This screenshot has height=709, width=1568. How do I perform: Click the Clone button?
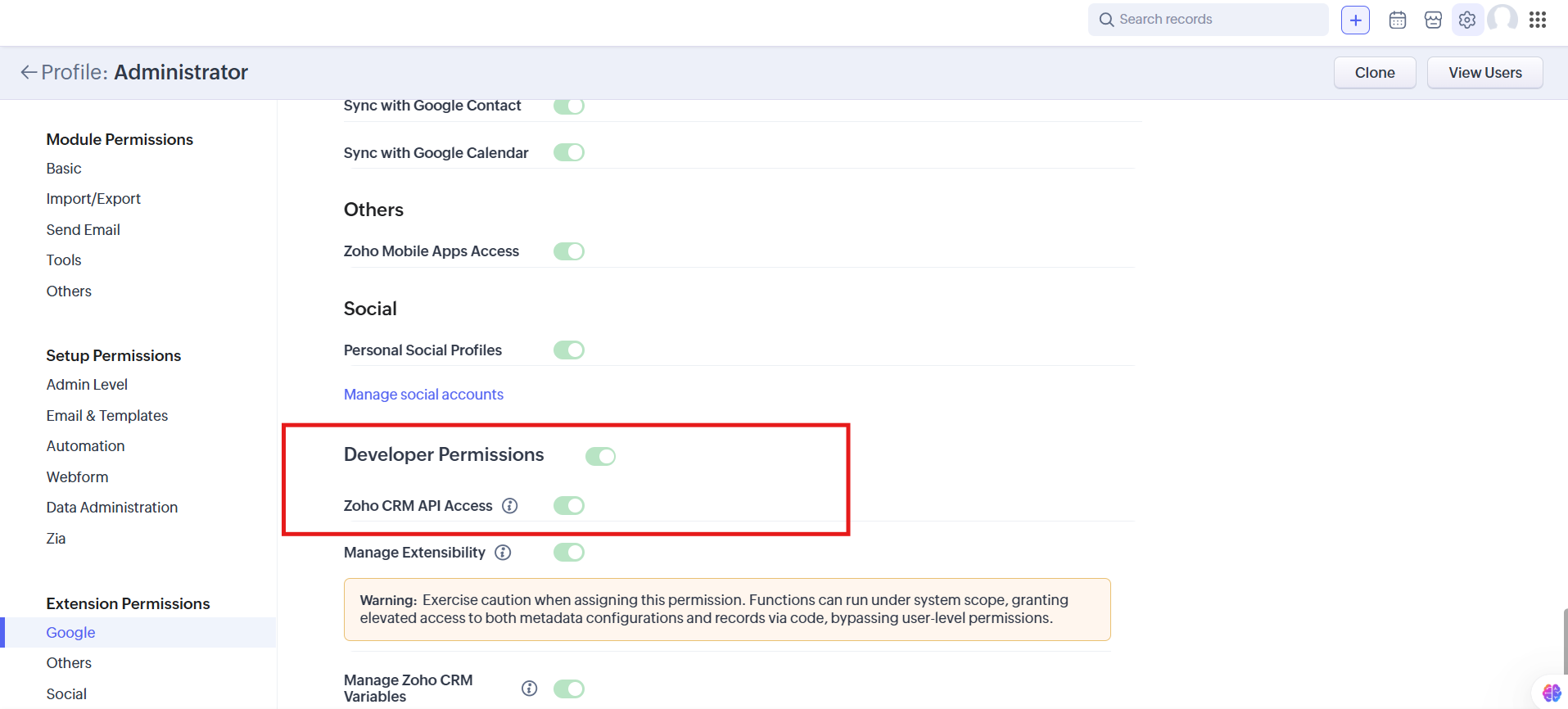click(1375, 72)
